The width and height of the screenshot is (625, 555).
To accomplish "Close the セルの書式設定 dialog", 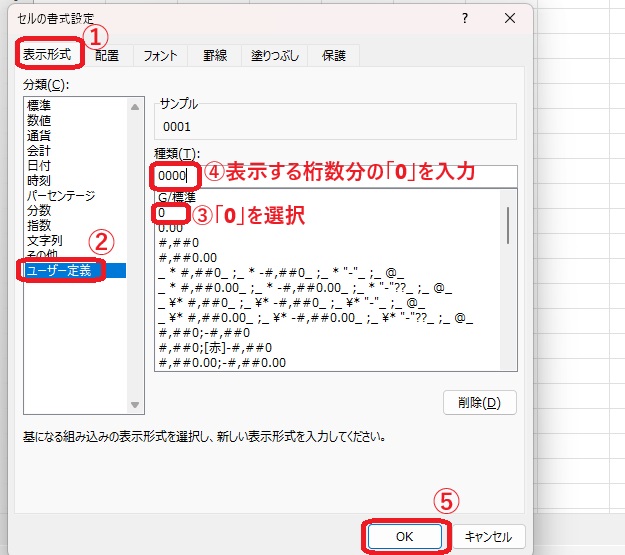I will tap(511, 19).
